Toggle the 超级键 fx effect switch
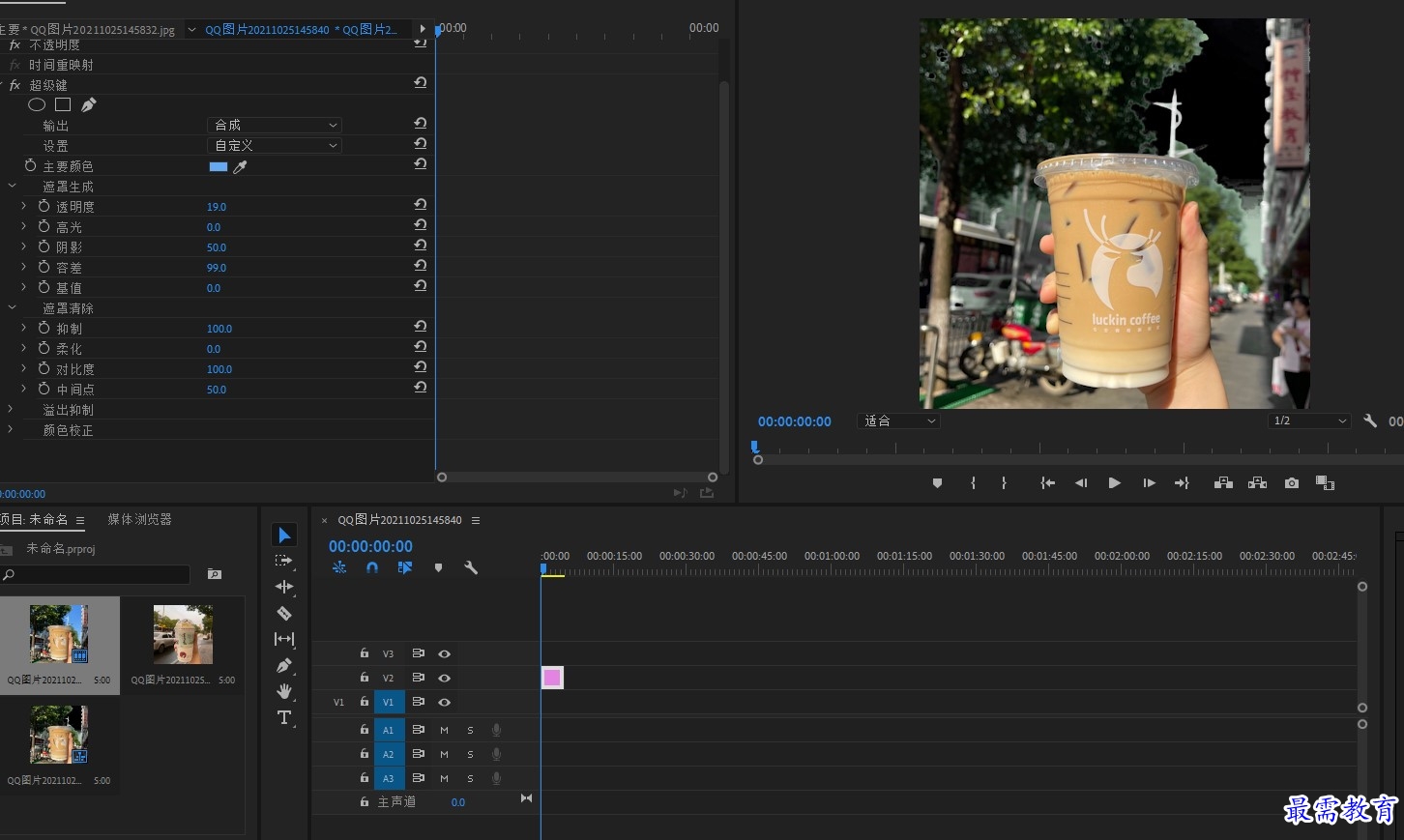 point(15,85)
